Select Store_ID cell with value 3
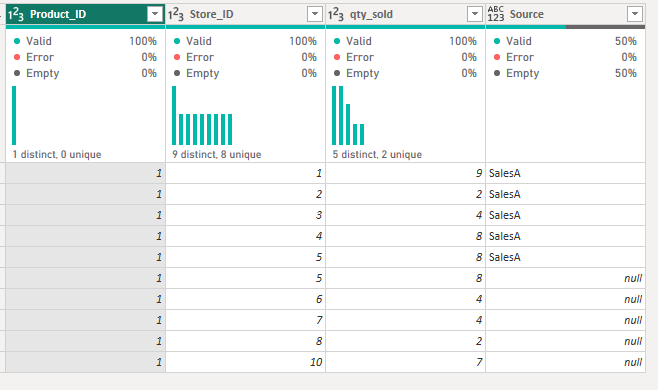This screenshot has height=390, width=658. pyautogui.click(x=245, y=215)
